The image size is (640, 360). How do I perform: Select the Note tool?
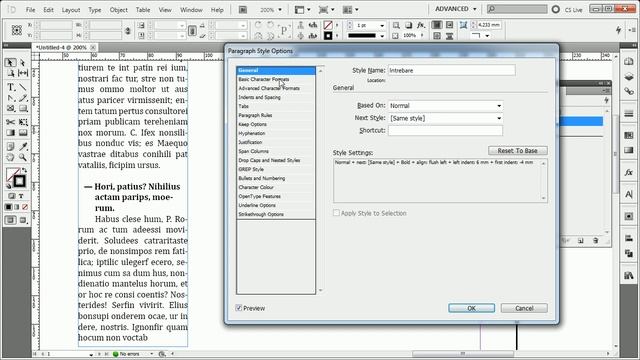tap(10, 146)
